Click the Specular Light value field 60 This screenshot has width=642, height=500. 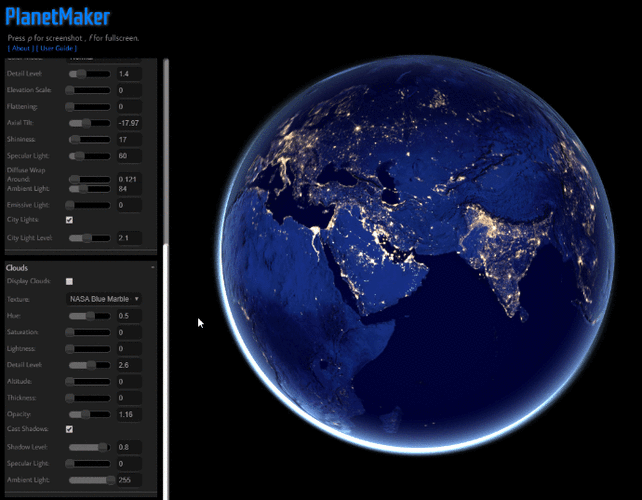[x=129, y=156]
